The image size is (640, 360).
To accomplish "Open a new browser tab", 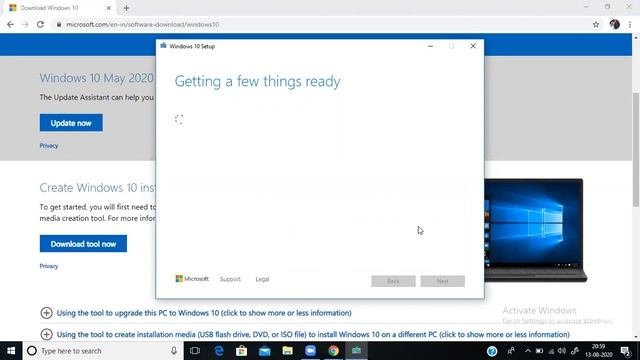I will point(127,8).
